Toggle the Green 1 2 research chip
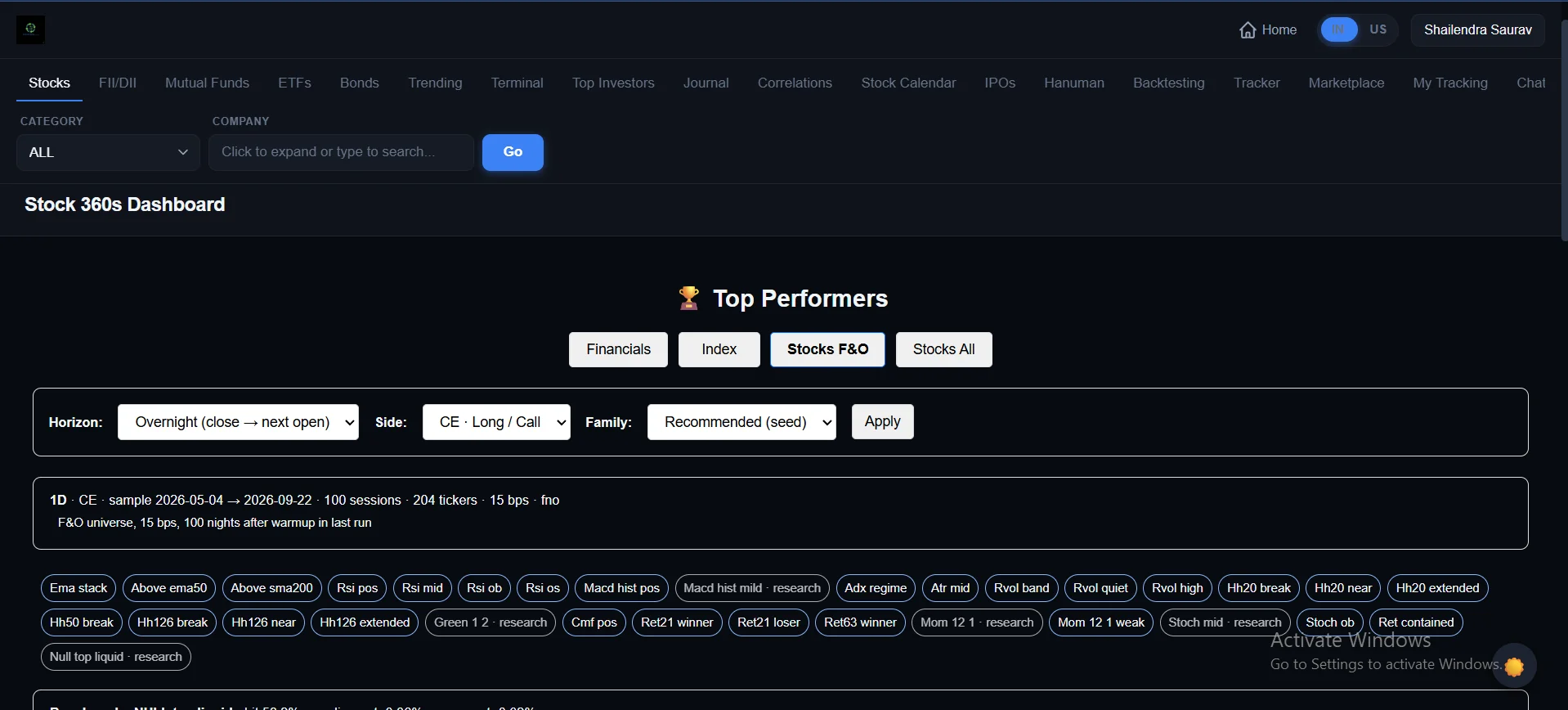 pyautogui.click(x=491, y=622)
